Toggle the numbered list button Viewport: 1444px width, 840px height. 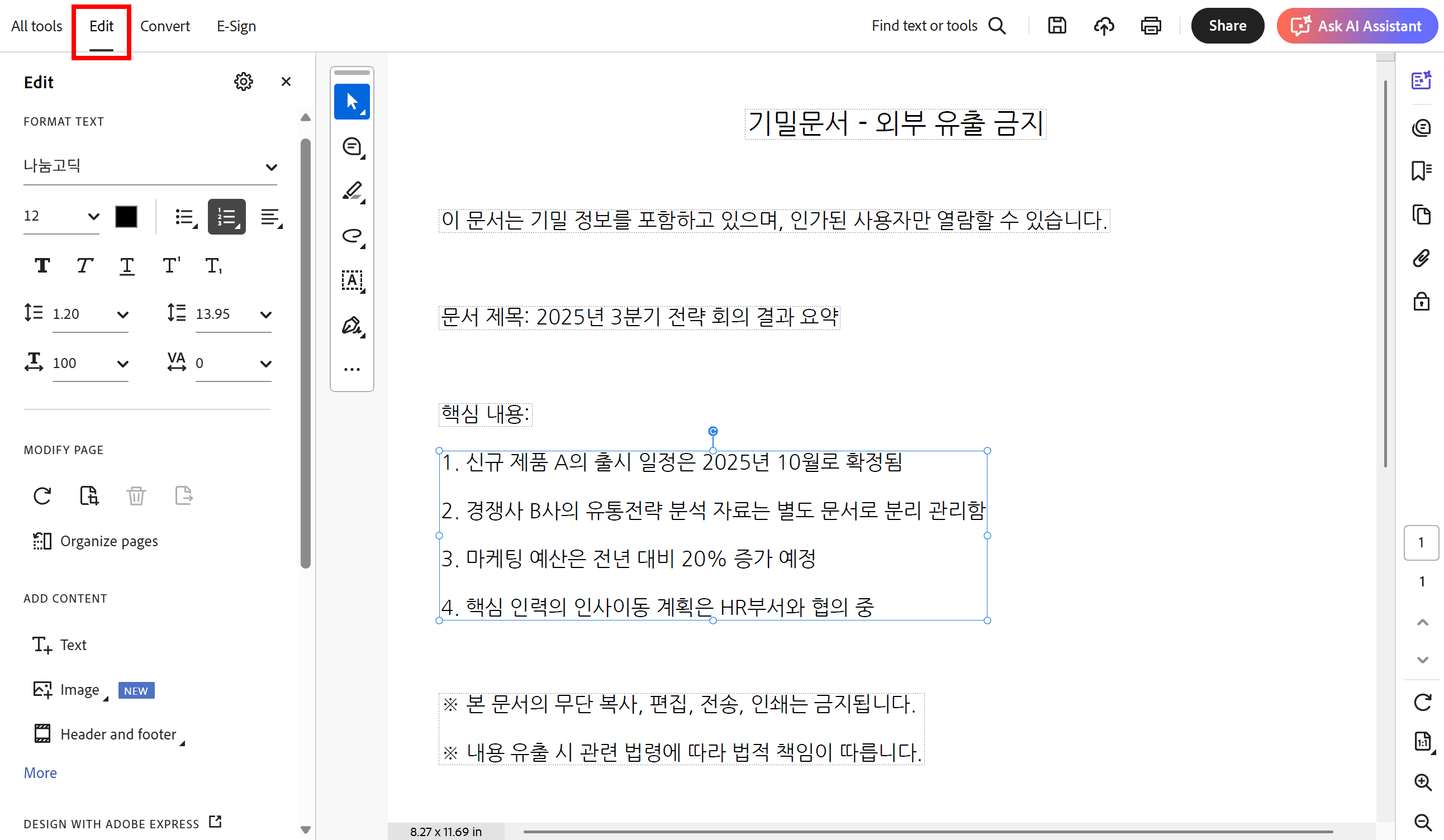coord(226,217)
